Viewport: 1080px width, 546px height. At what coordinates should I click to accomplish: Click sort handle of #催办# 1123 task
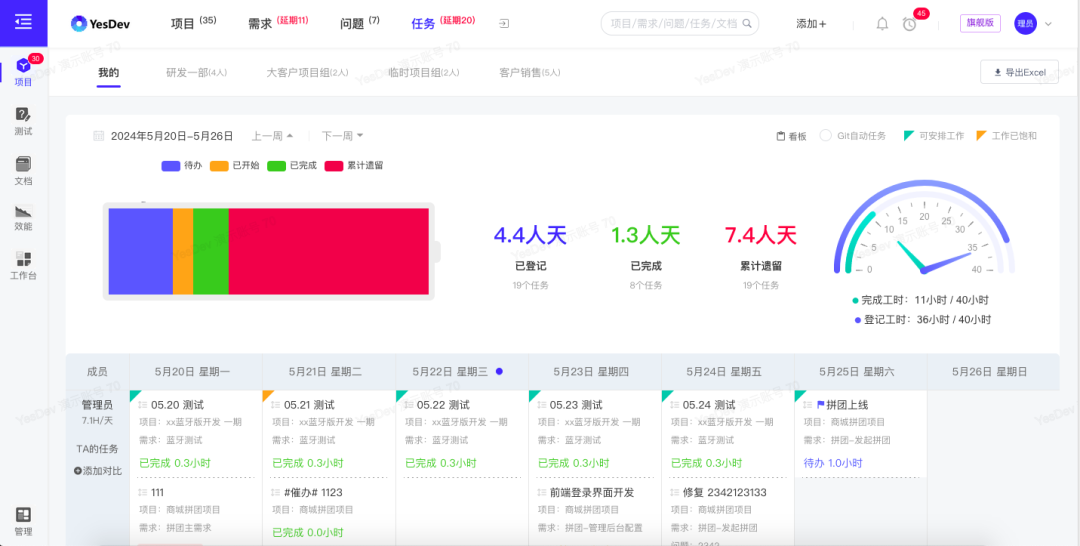276,492
